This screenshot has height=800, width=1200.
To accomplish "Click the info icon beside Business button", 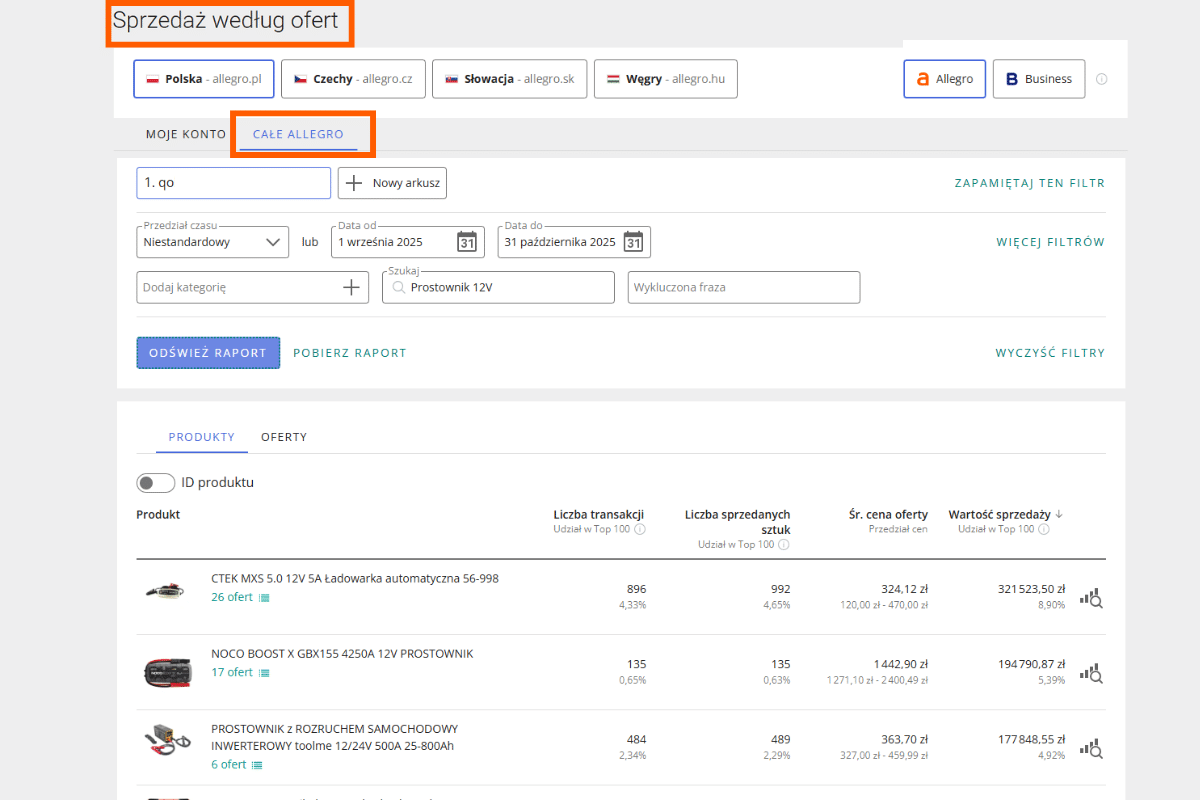I will pos(1102,79).
